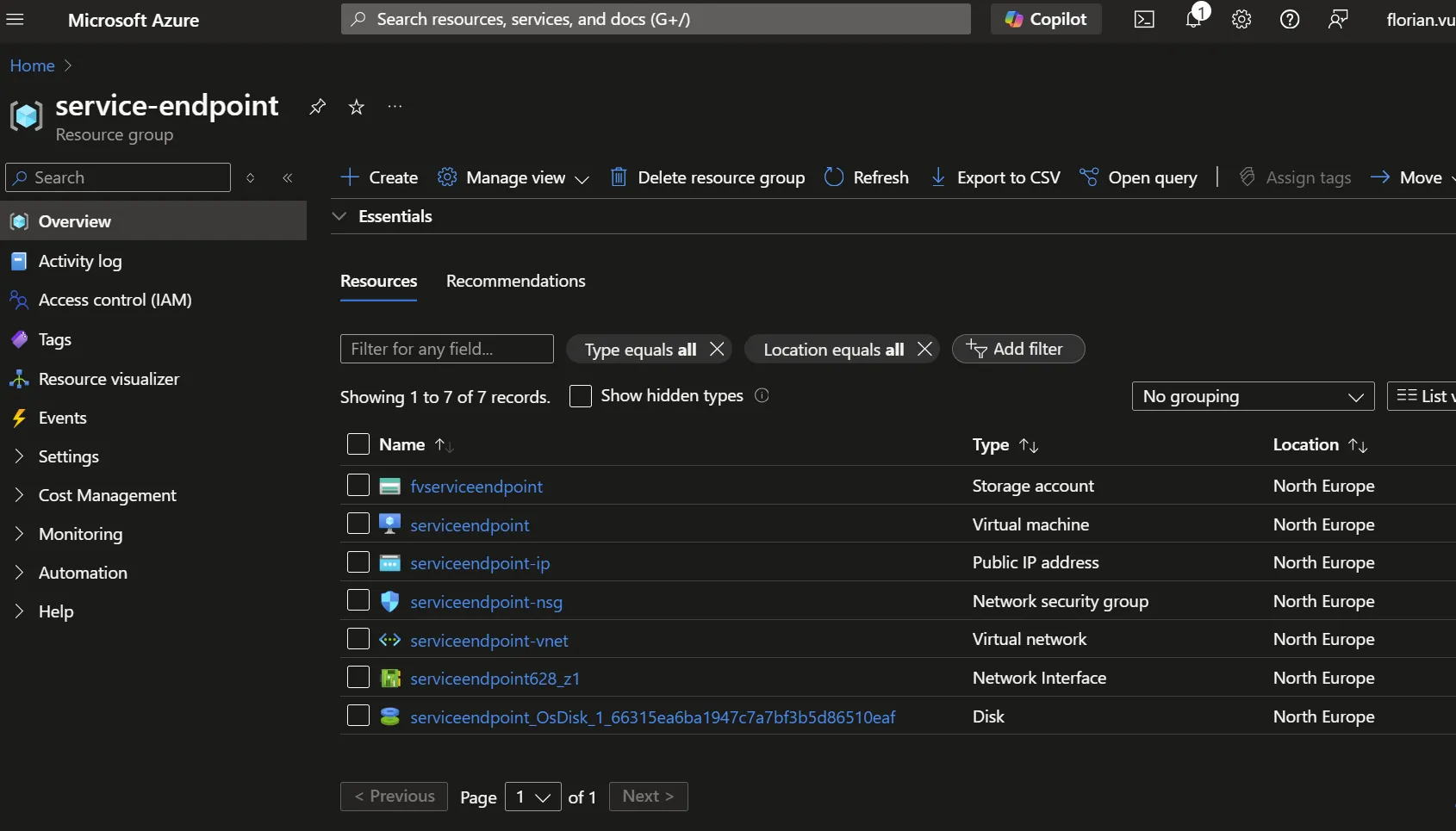The image size is (1456, 831).
Task: Click the OsDisk disk icon
Action: pyautogui.click(x=389, y=716)
